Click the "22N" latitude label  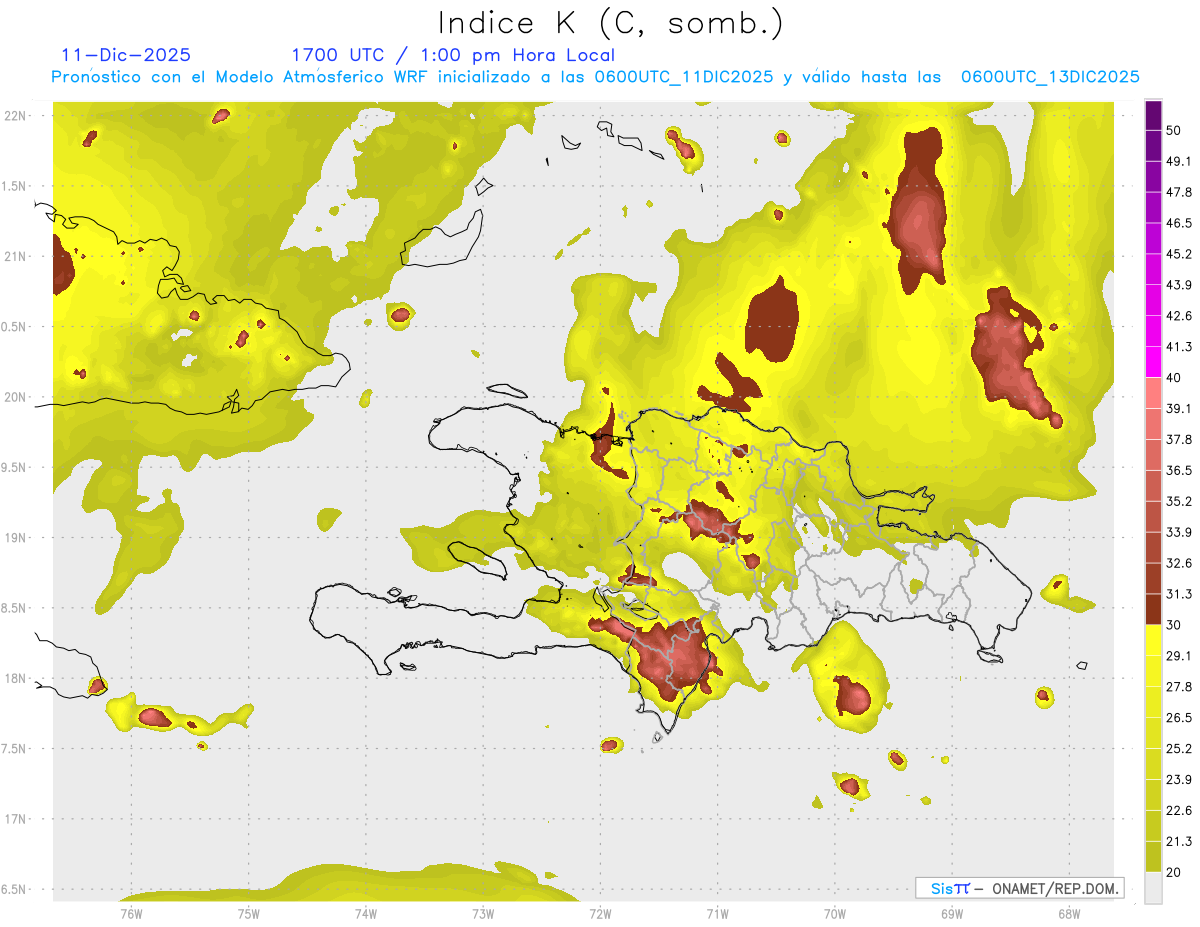(15, 116)
